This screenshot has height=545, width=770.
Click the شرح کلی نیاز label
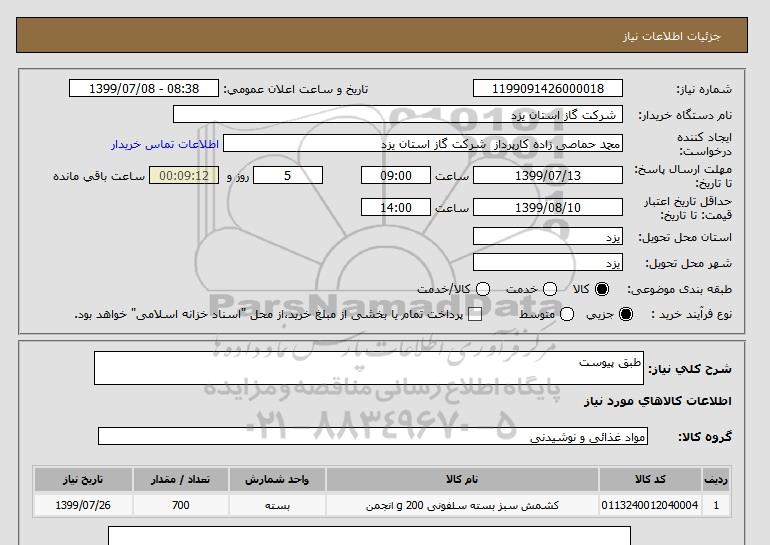[690, 369]
